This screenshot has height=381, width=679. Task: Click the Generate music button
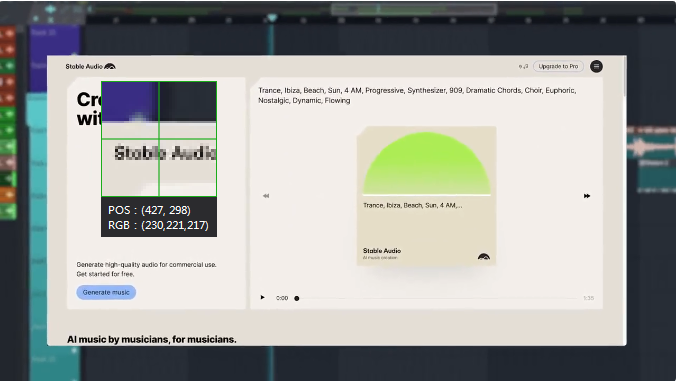106,292
